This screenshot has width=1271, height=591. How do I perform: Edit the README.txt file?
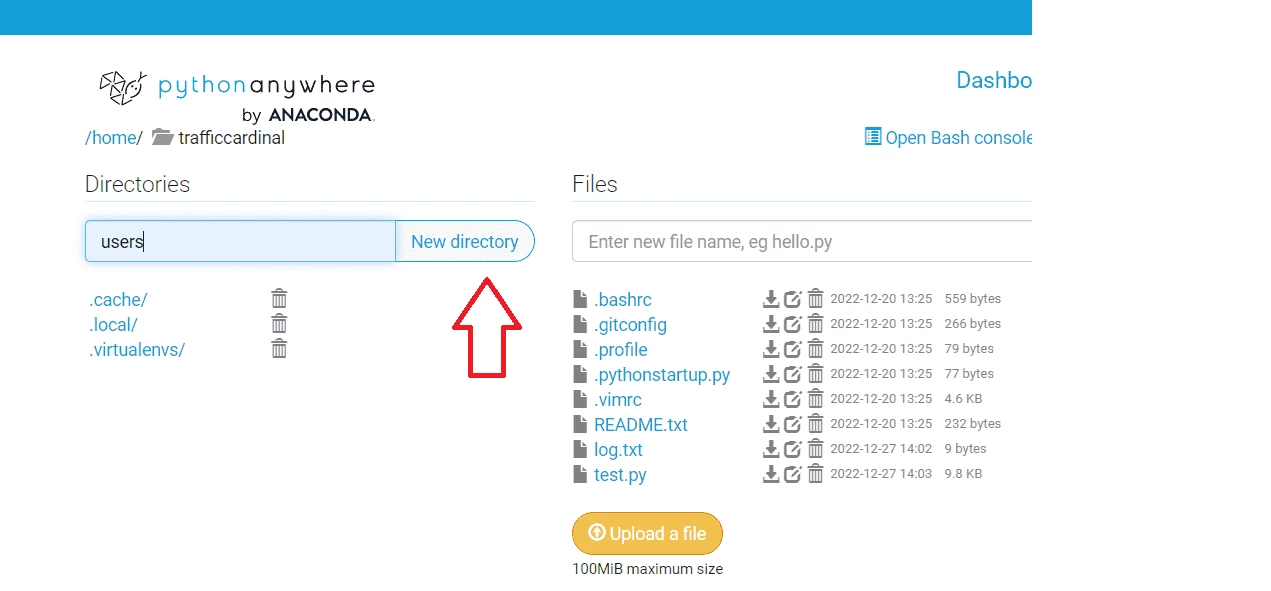click(793, 424)
